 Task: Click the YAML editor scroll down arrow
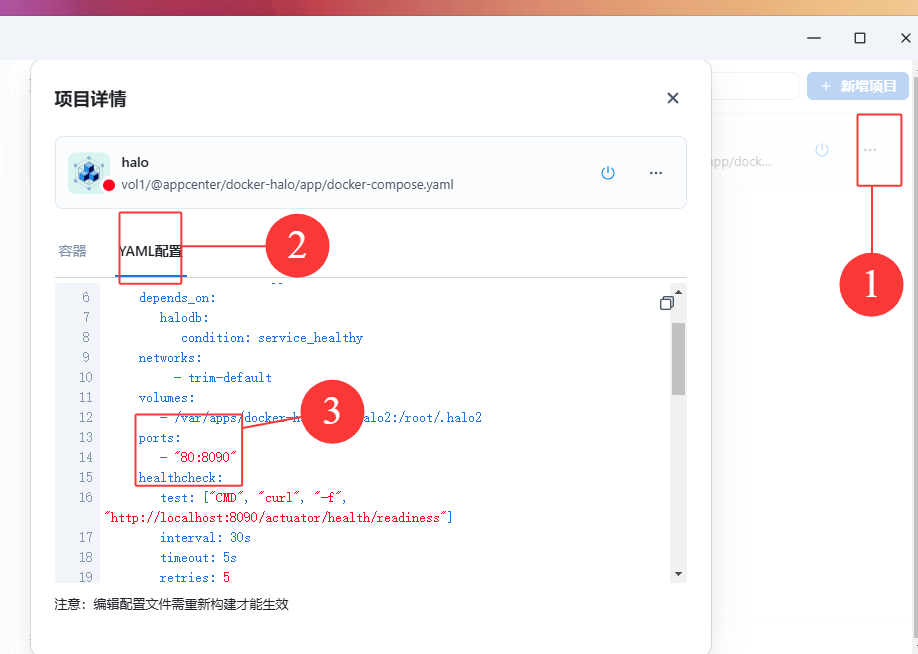[x=678, y=574]
